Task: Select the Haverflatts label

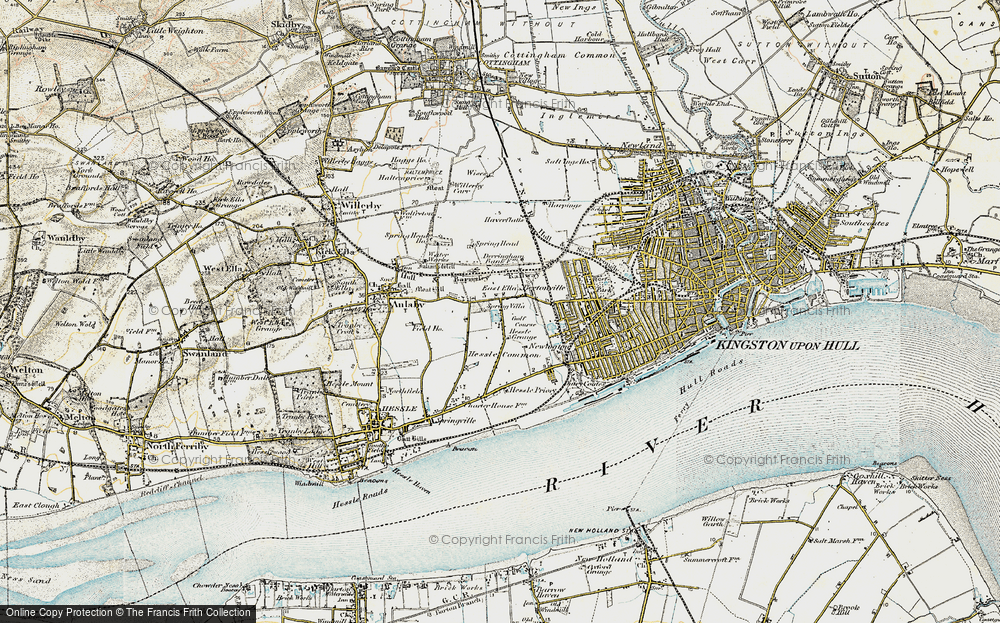Action: (x=504, y=219)
